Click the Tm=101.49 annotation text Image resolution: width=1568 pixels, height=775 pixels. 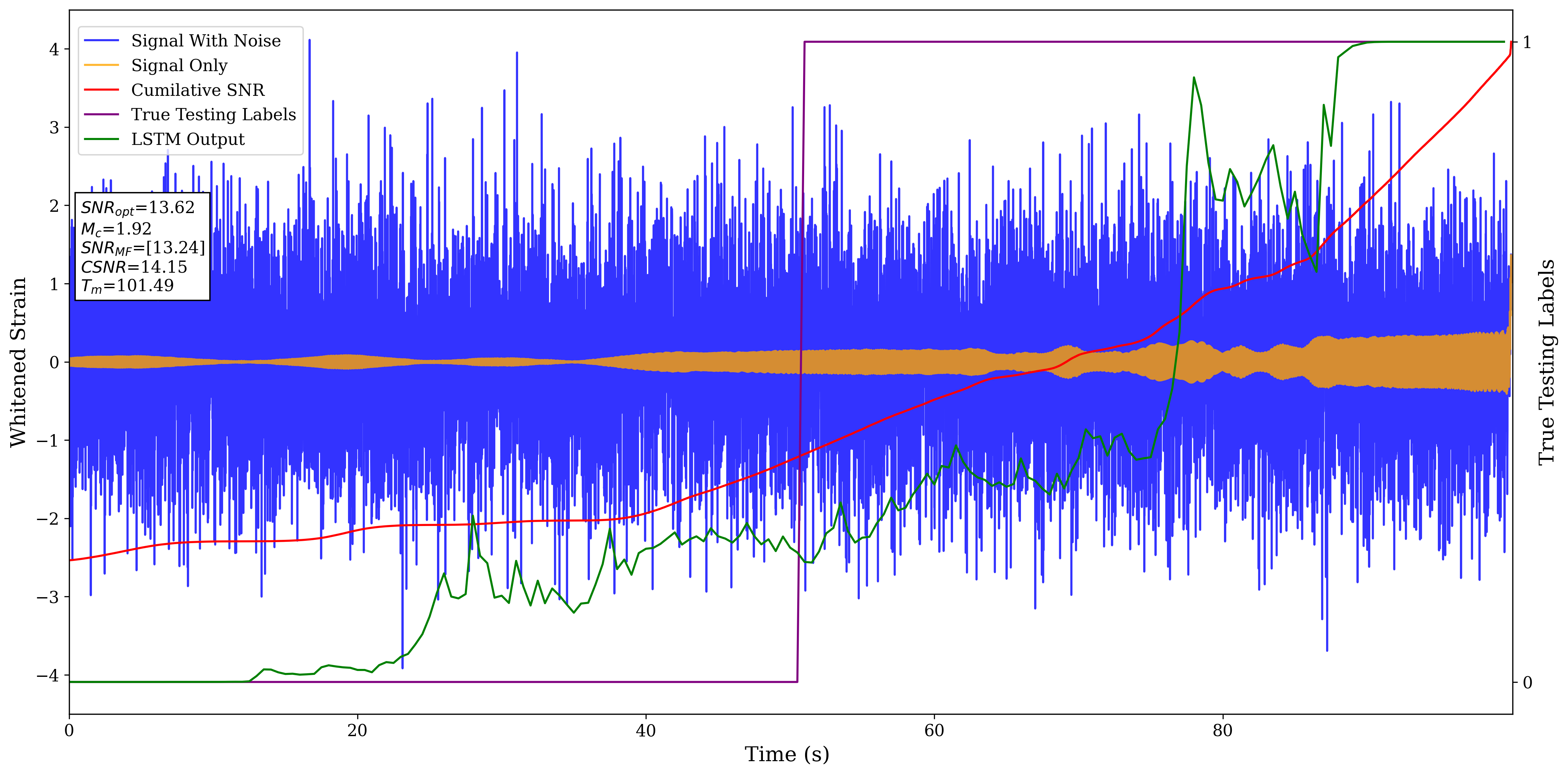pyautogui.click(x=127, y=286)
